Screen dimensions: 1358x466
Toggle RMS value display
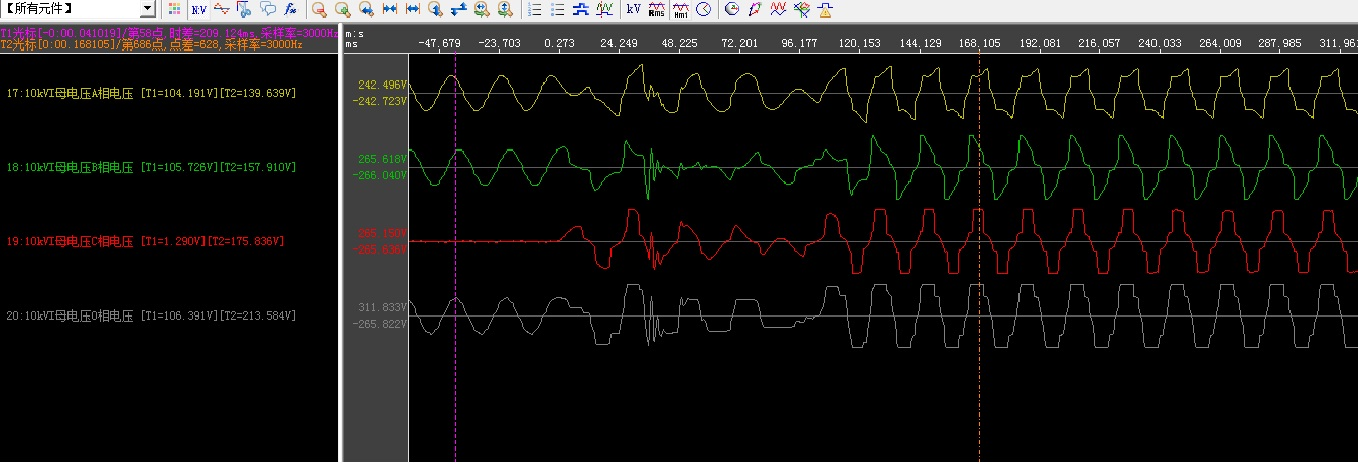tap(656, 9)
